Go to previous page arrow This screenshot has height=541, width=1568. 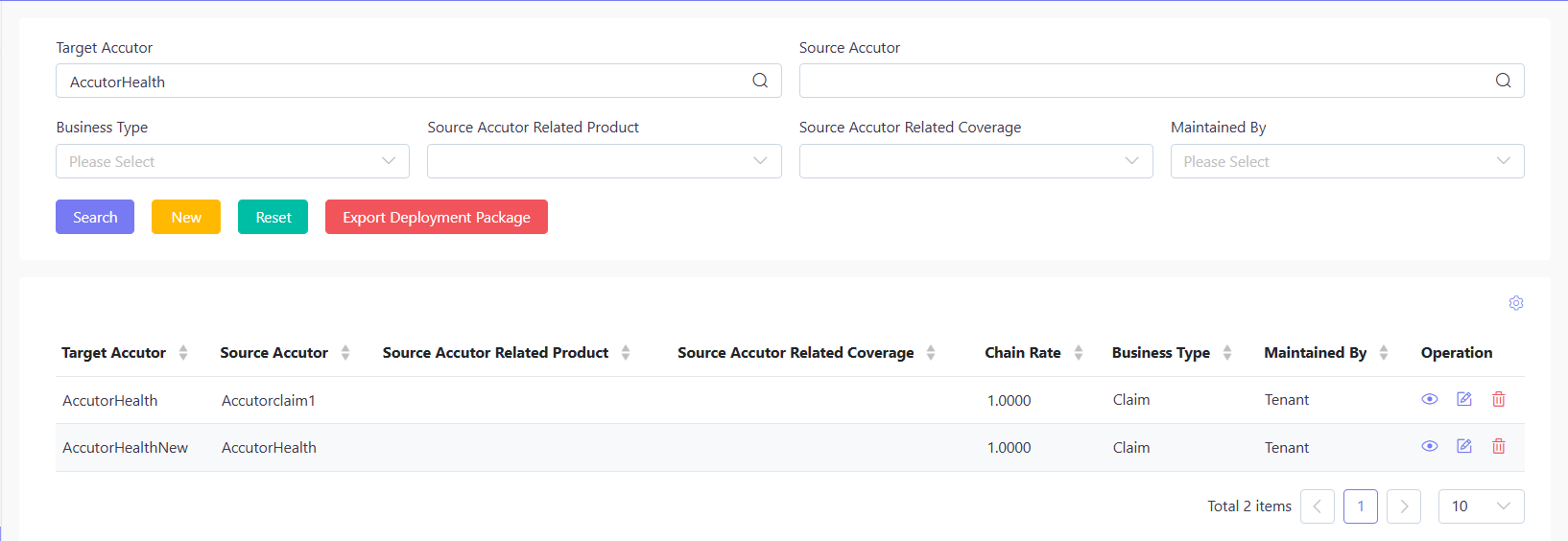point(1318,506)
